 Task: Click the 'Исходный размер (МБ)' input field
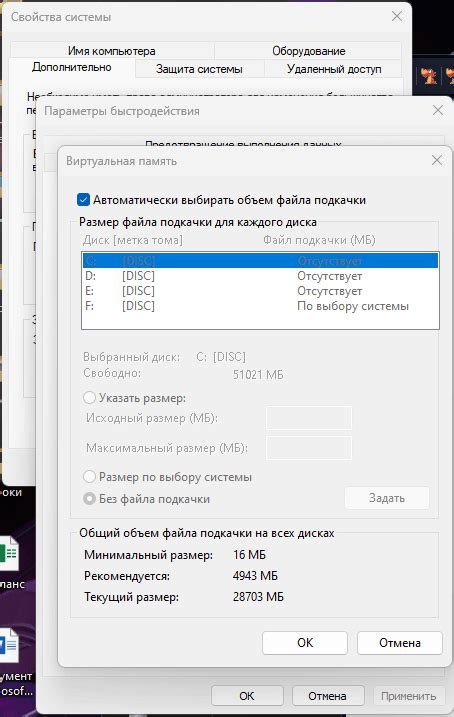[309, 418]
